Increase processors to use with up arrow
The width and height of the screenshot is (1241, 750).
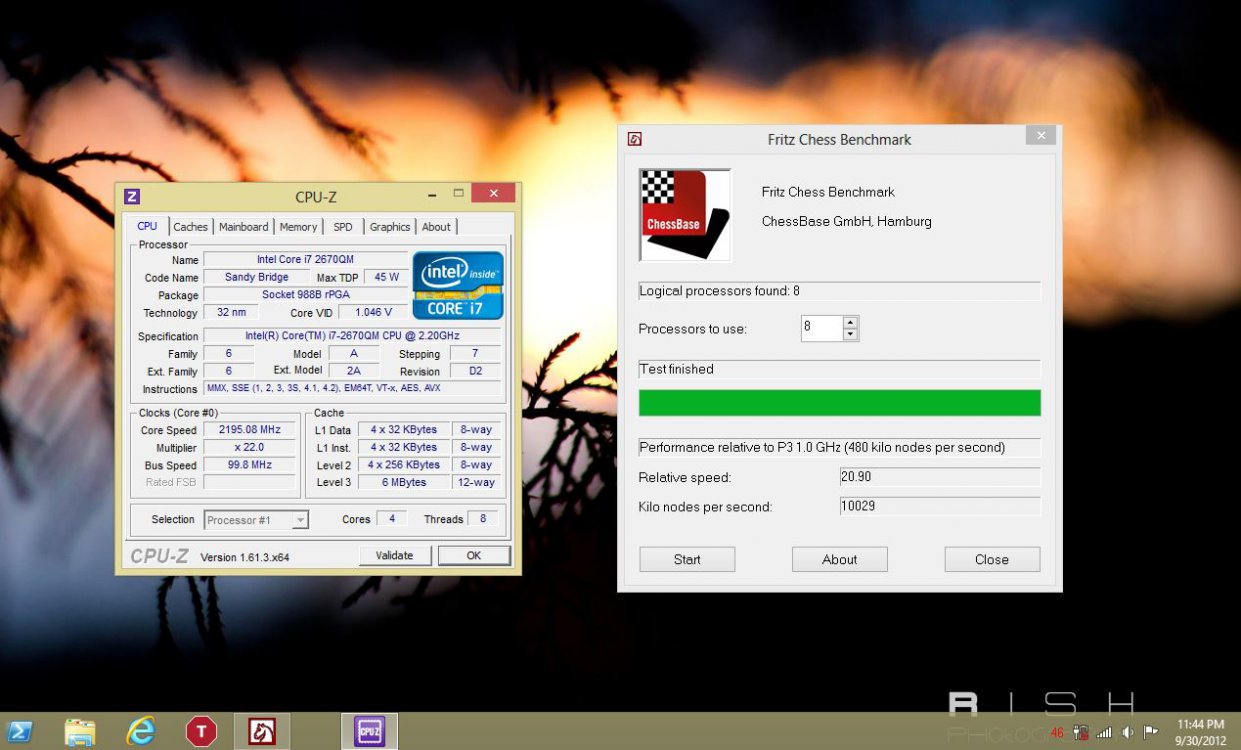850,322
